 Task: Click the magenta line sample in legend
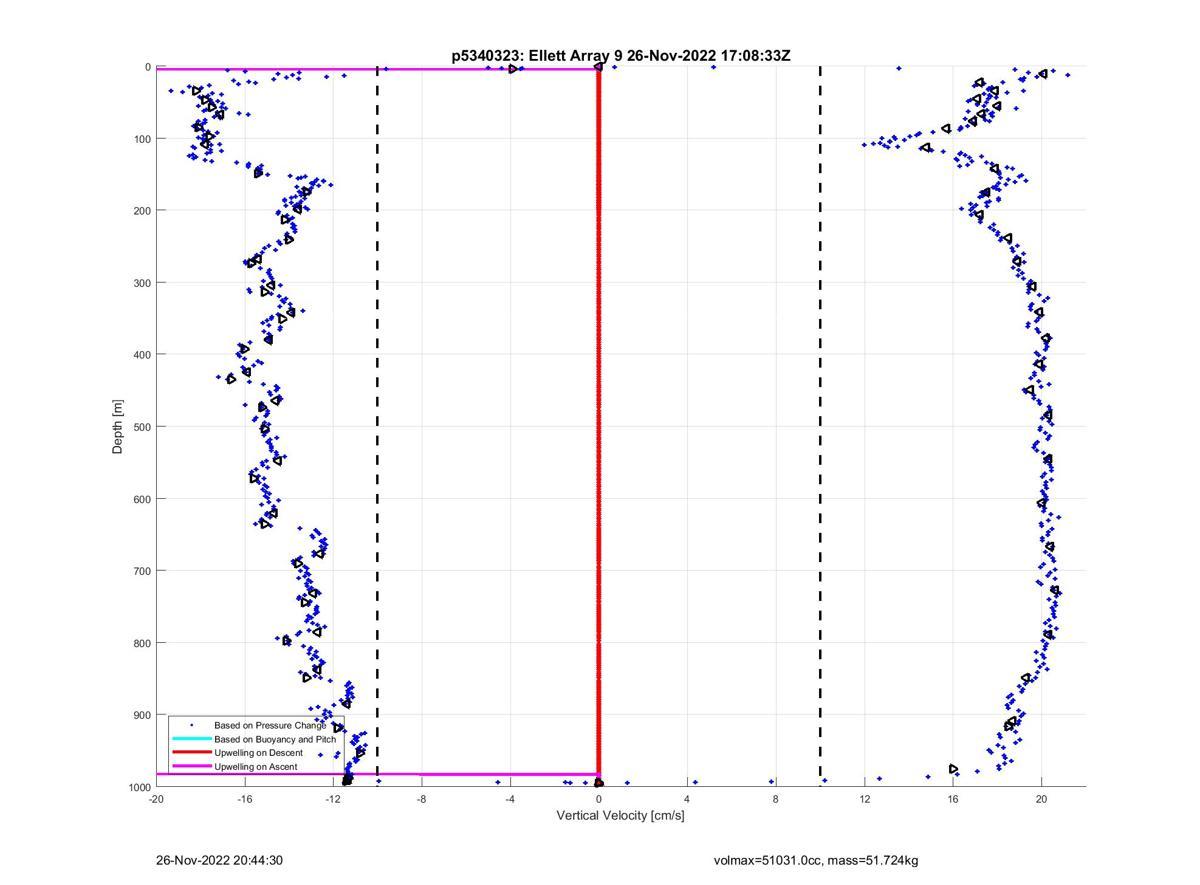coord(191,767)
